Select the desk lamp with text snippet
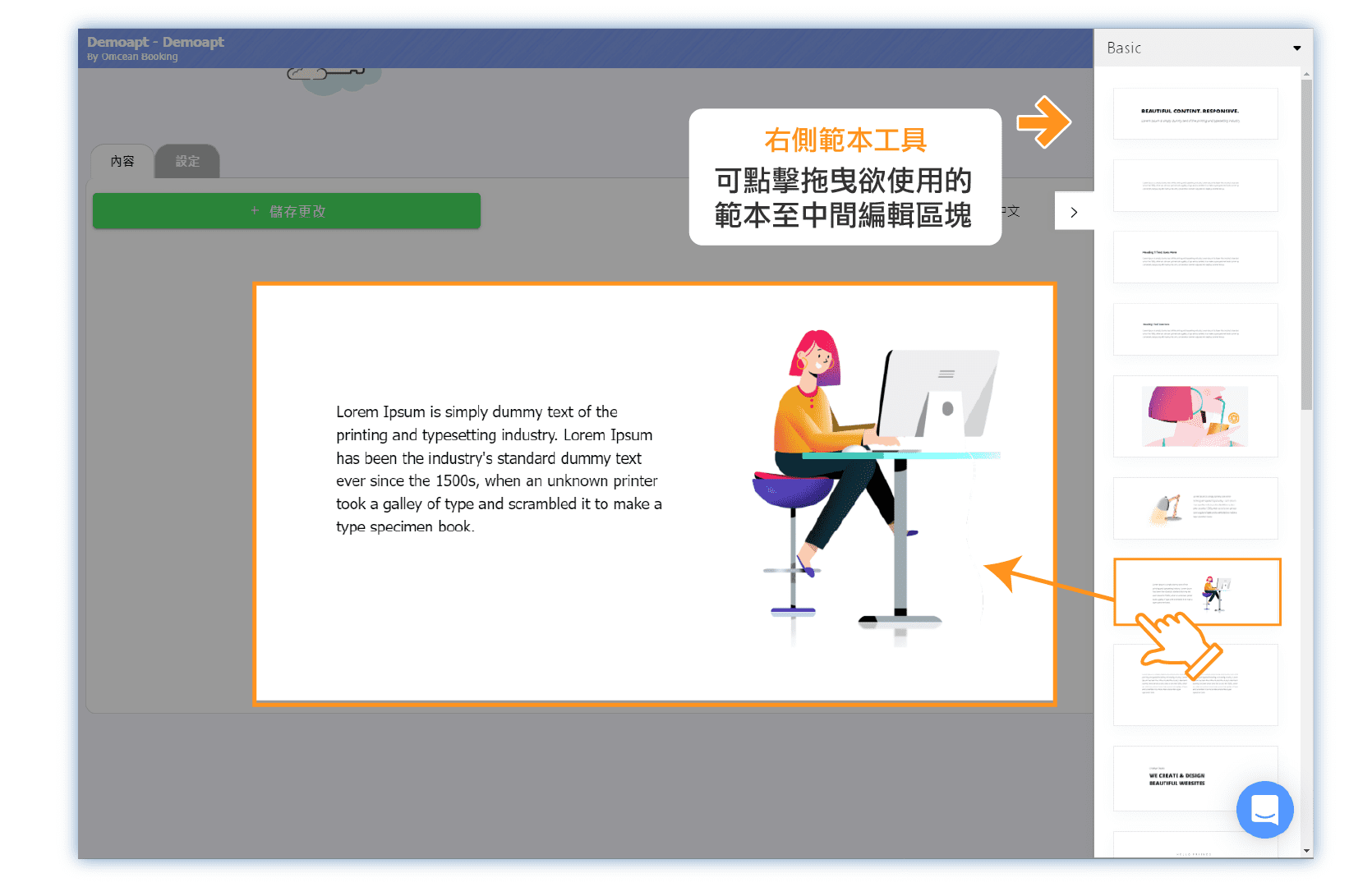The image size is (1372, 887). pos(1195,508)
